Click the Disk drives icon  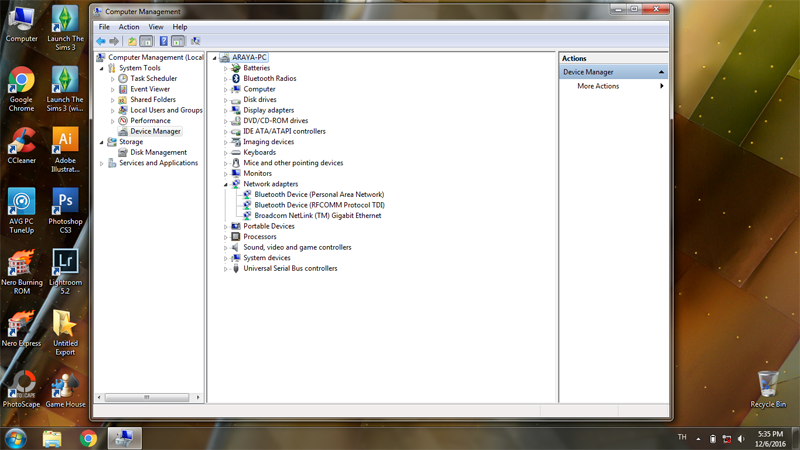(236, 100)
